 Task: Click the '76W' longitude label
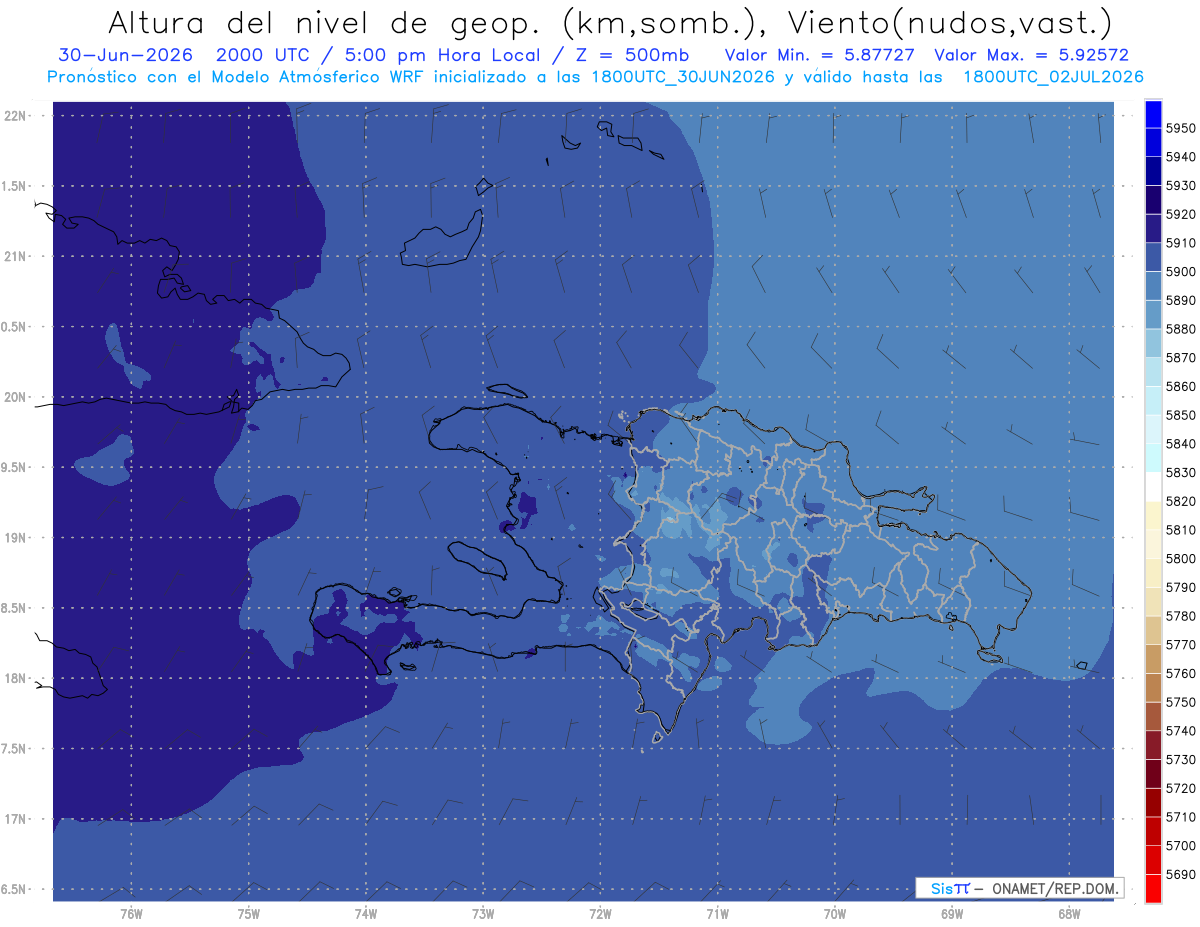tap(131, 913)
